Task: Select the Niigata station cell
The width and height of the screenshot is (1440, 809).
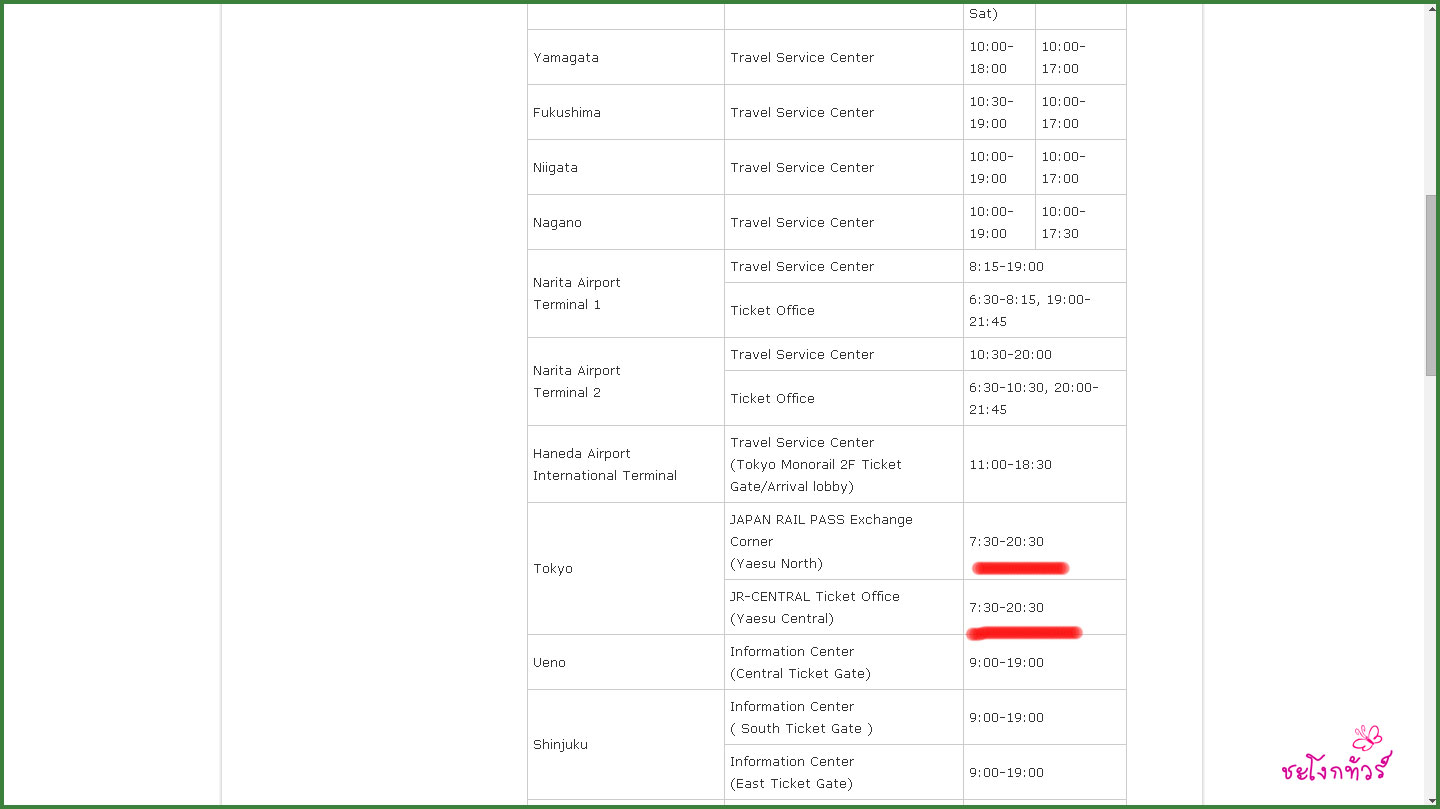Action: point(626,167)
